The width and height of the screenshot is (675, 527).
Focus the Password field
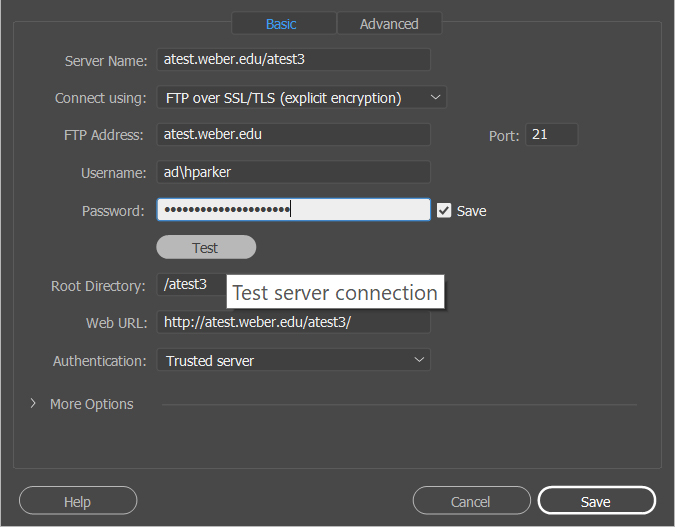click(293, 210)
